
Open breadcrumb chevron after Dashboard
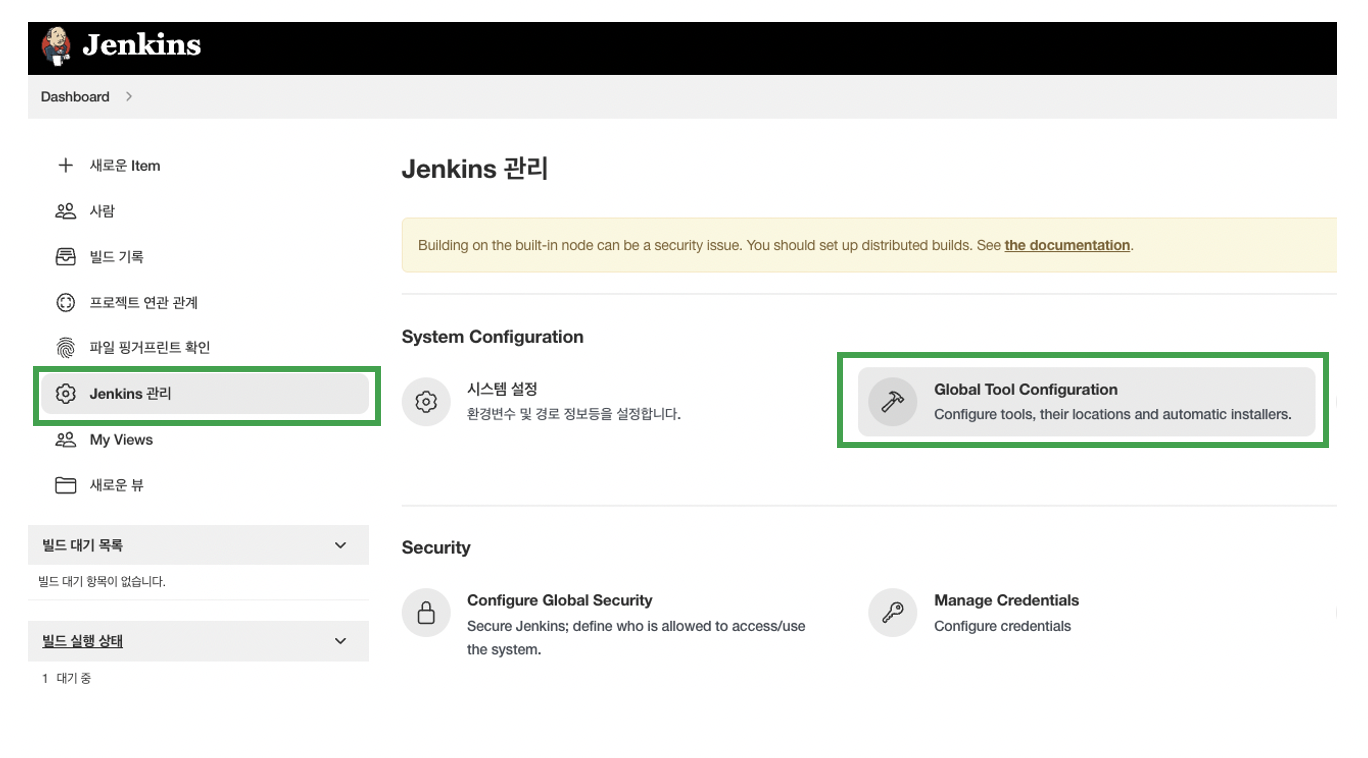(x=129, y=97)
